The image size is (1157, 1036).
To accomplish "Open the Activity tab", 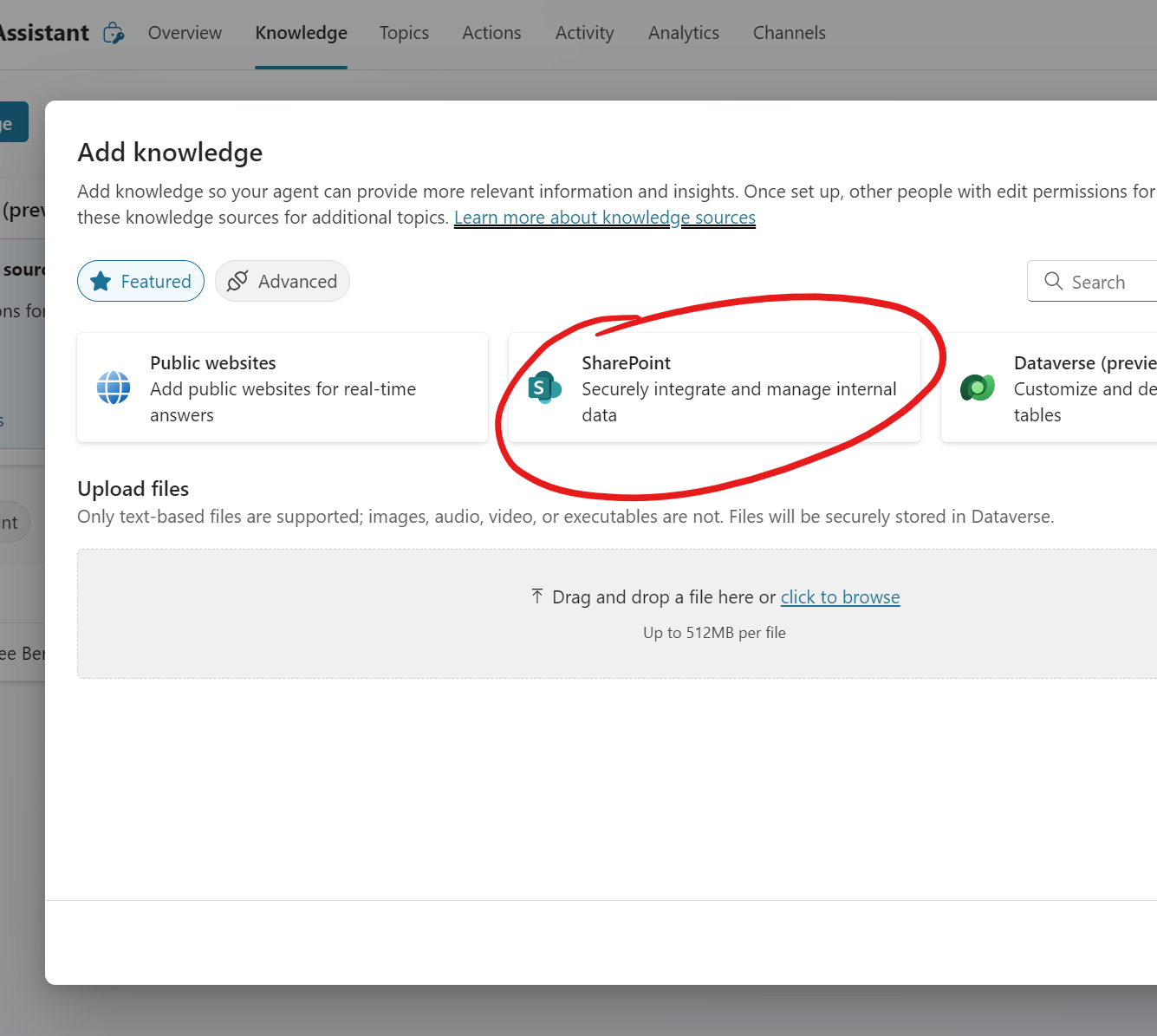I will (x=584, y=33).
